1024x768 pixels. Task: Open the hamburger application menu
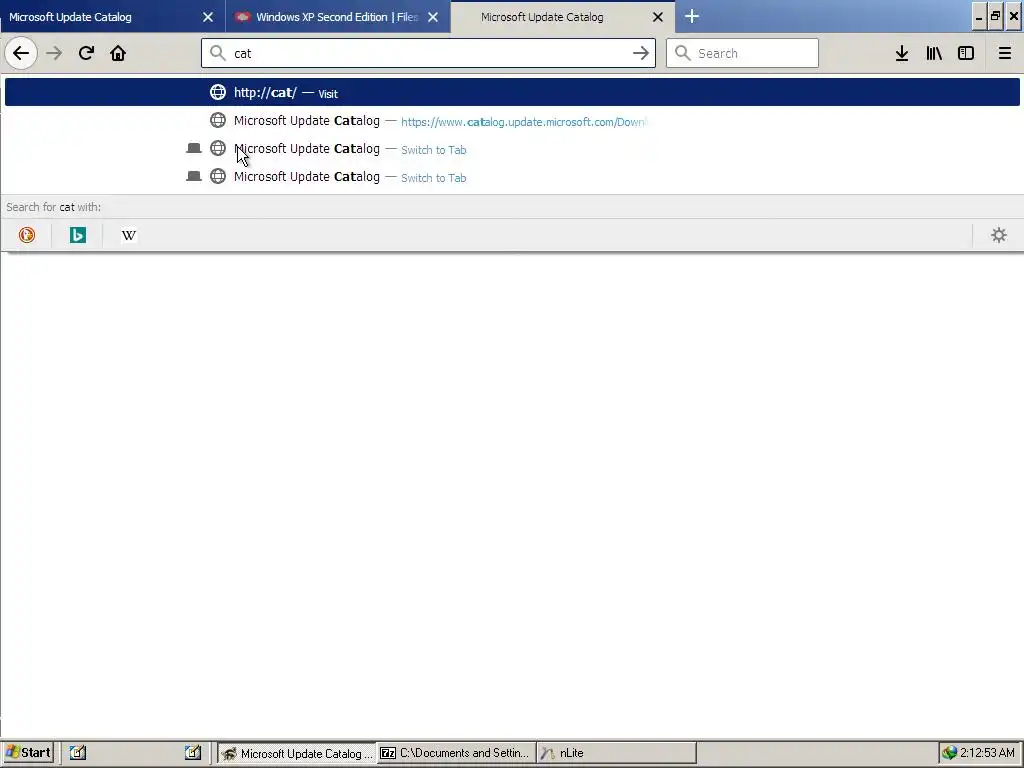click(1004, 53)
